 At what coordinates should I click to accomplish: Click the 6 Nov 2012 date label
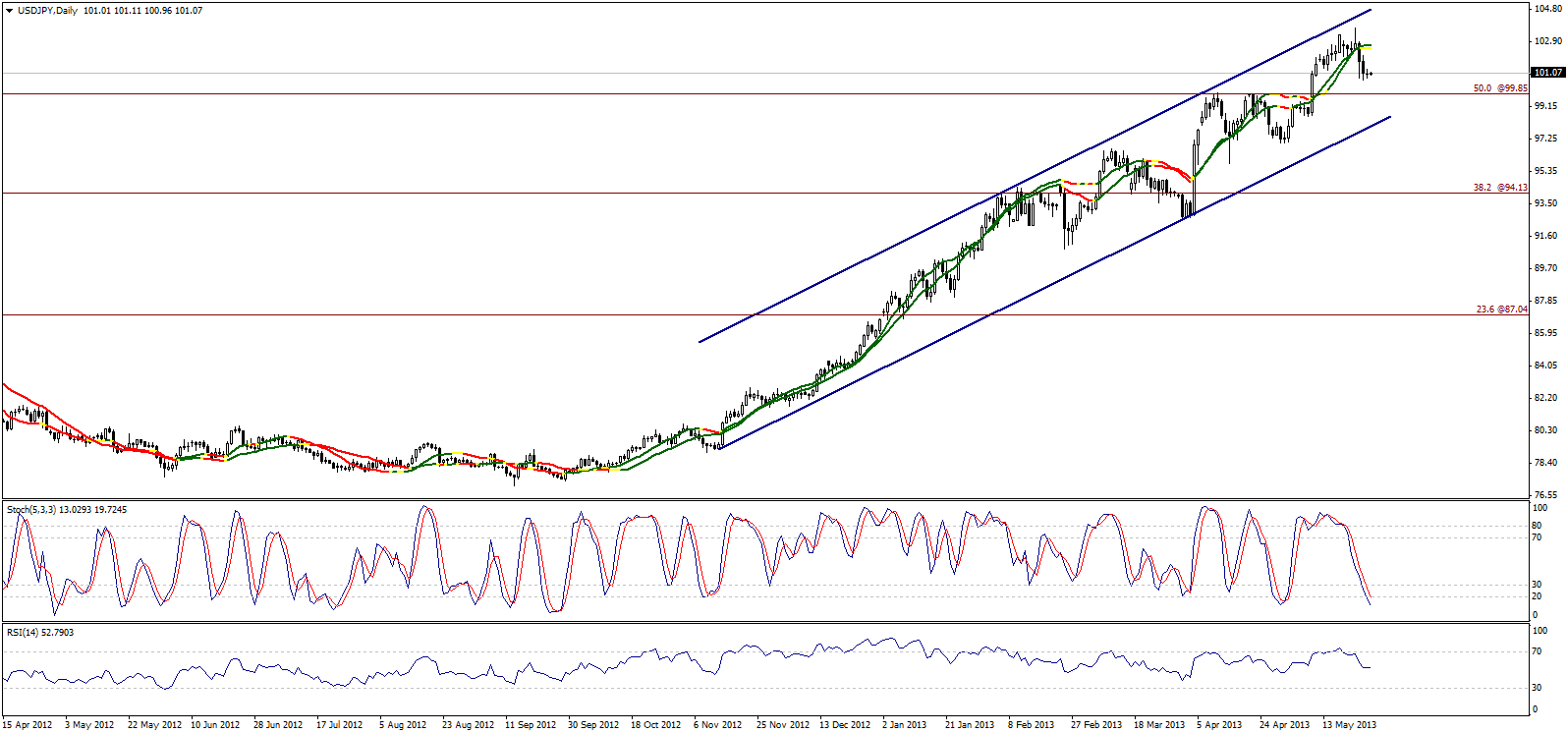click(x=718, y=725)
